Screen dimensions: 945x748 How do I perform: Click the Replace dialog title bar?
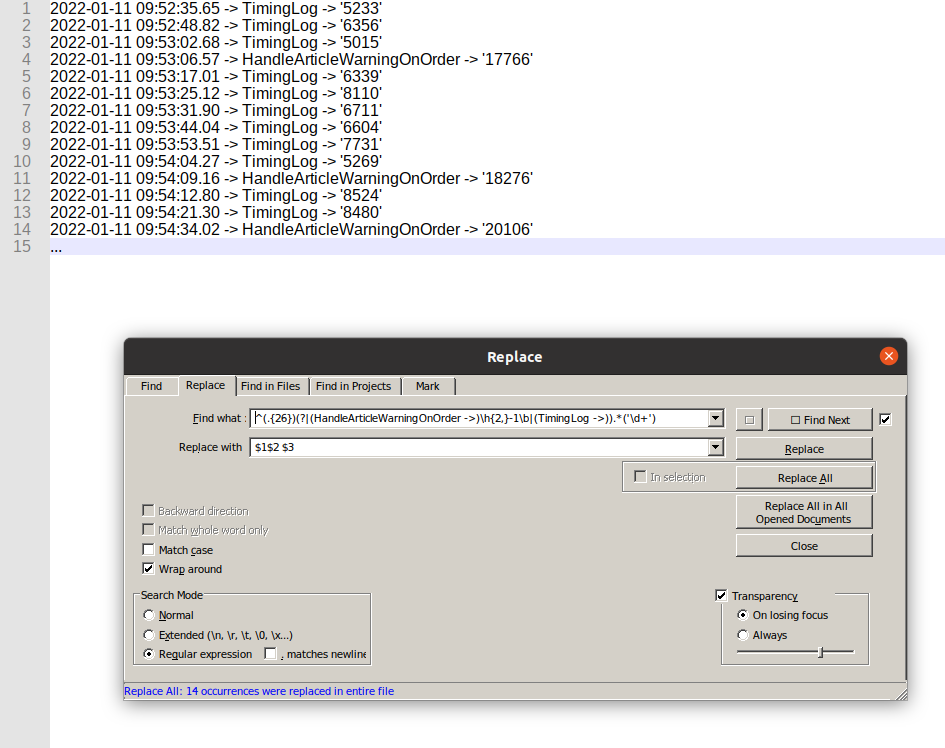click(x=515, y=357)
